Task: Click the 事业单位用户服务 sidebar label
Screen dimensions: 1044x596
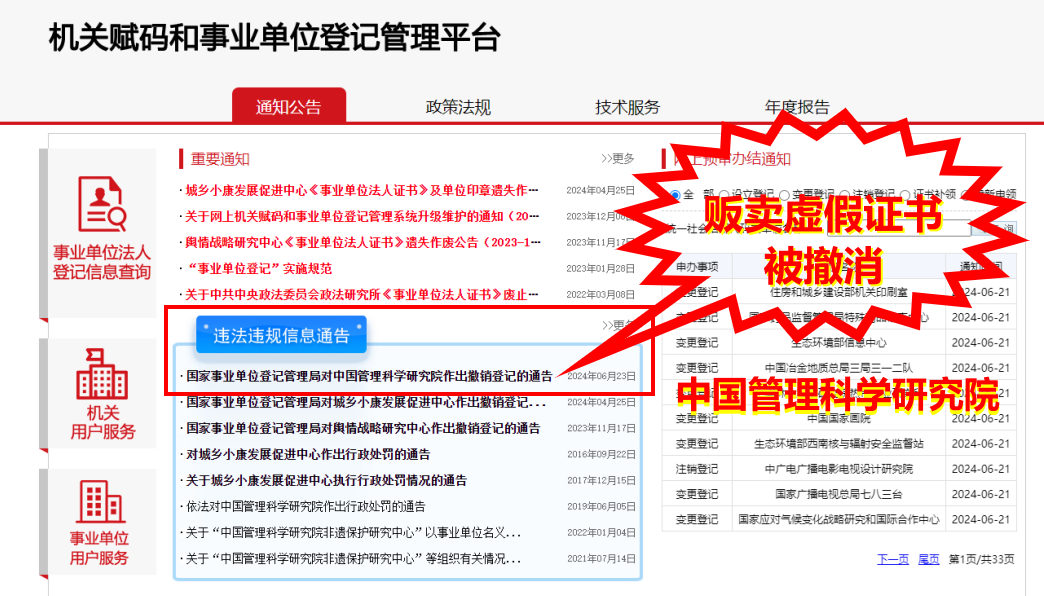Action: (x=99, y=547)
